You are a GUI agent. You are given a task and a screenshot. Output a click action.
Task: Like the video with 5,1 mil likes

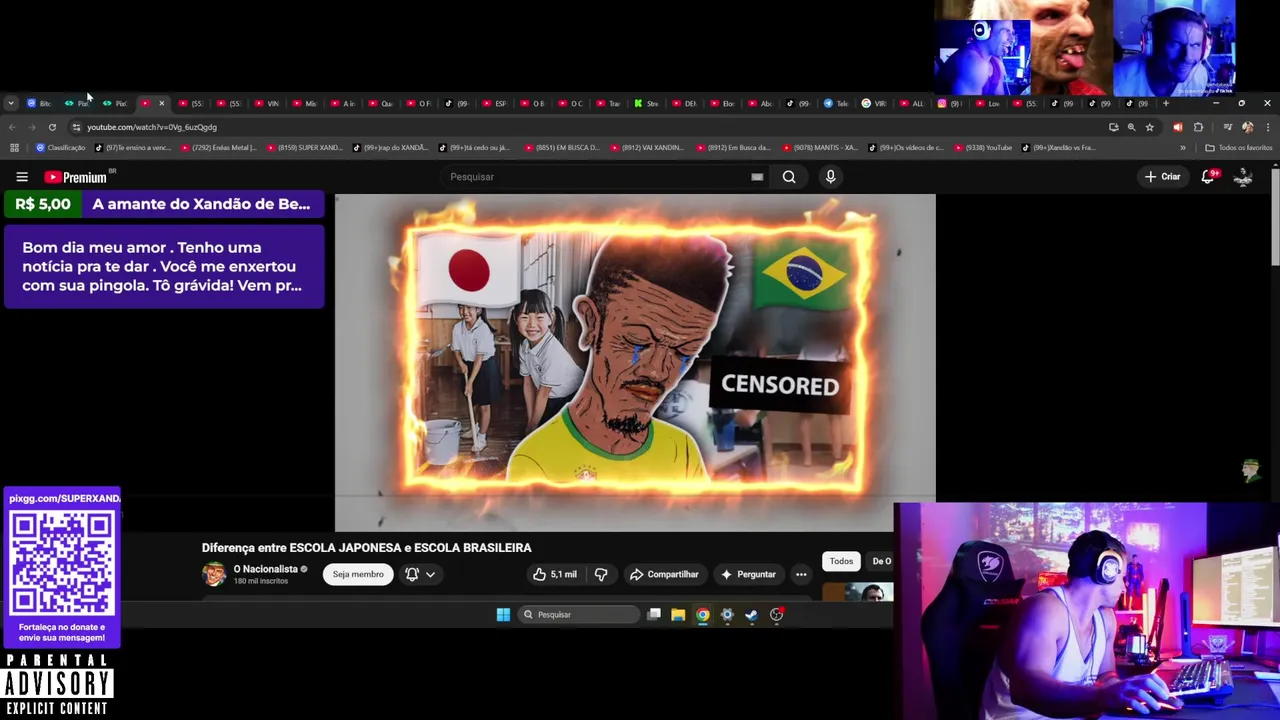click(x=554, y=574)
